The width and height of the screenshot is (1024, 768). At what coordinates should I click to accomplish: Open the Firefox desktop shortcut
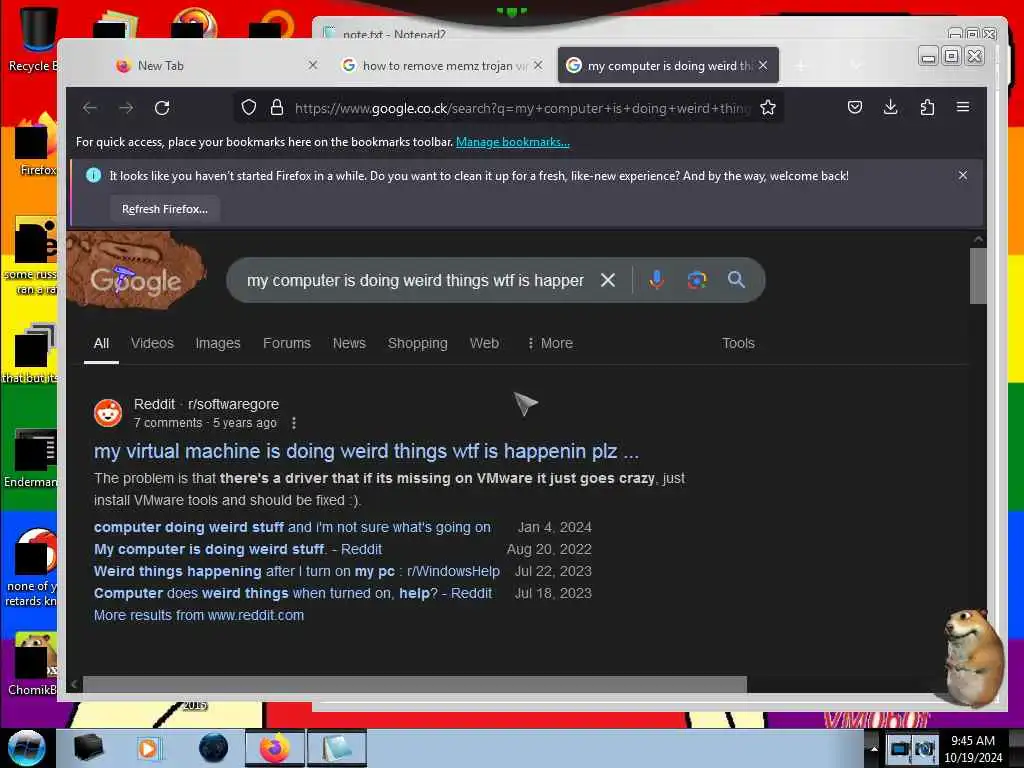coord(36,147)
